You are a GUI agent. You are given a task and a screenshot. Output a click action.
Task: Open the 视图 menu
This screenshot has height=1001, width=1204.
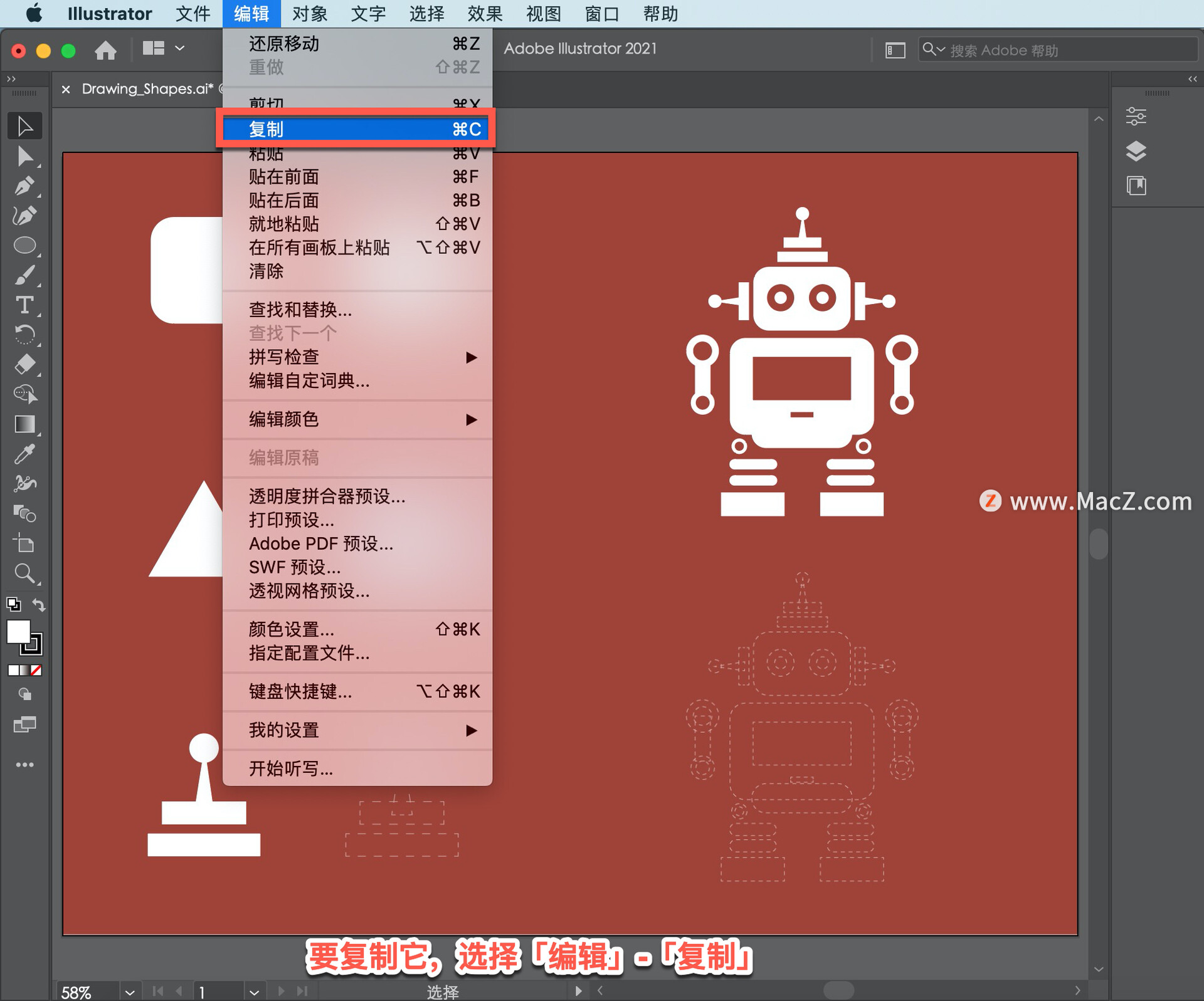pyautogui.click(x=543, y=13)
